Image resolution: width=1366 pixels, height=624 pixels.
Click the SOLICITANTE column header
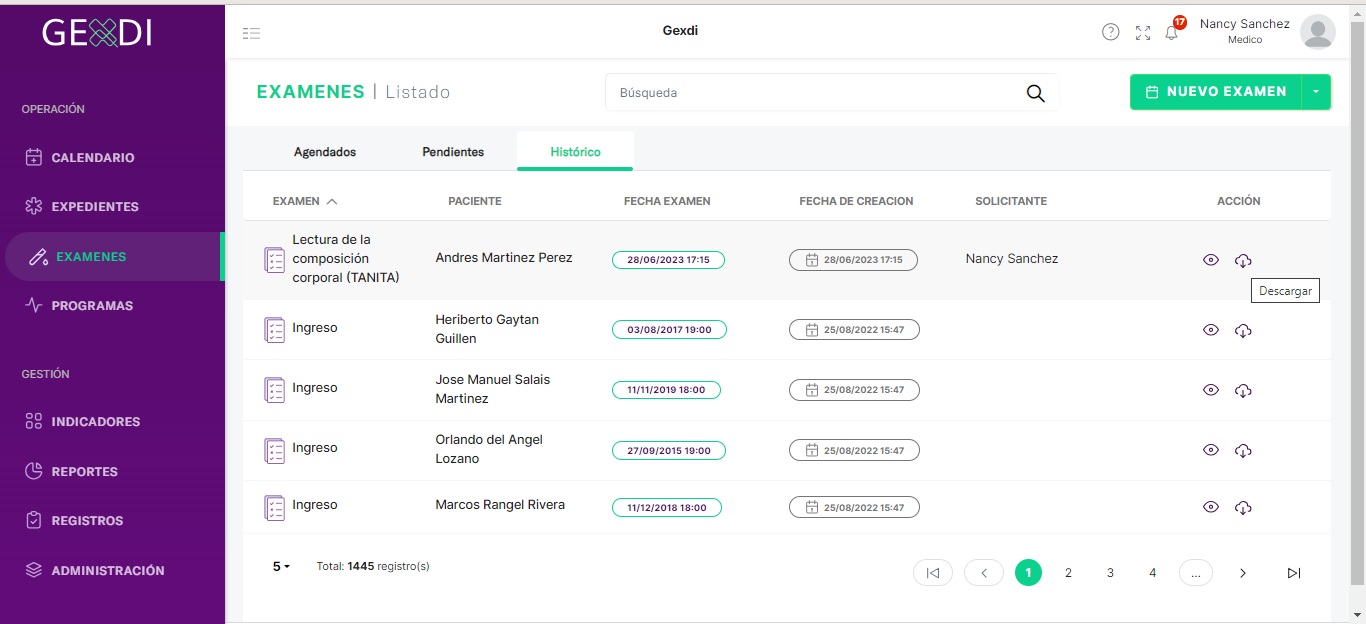click(1011, 201)
